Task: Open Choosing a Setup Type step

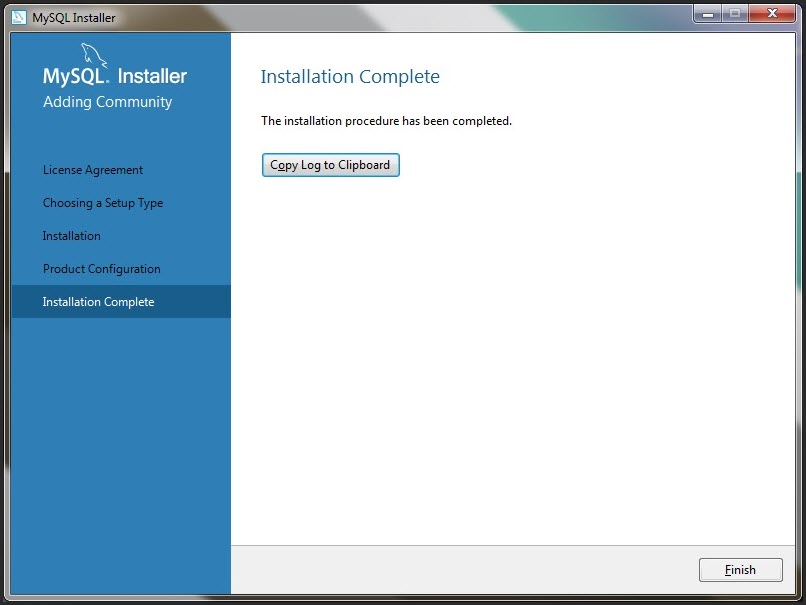Action: point(103,203)
